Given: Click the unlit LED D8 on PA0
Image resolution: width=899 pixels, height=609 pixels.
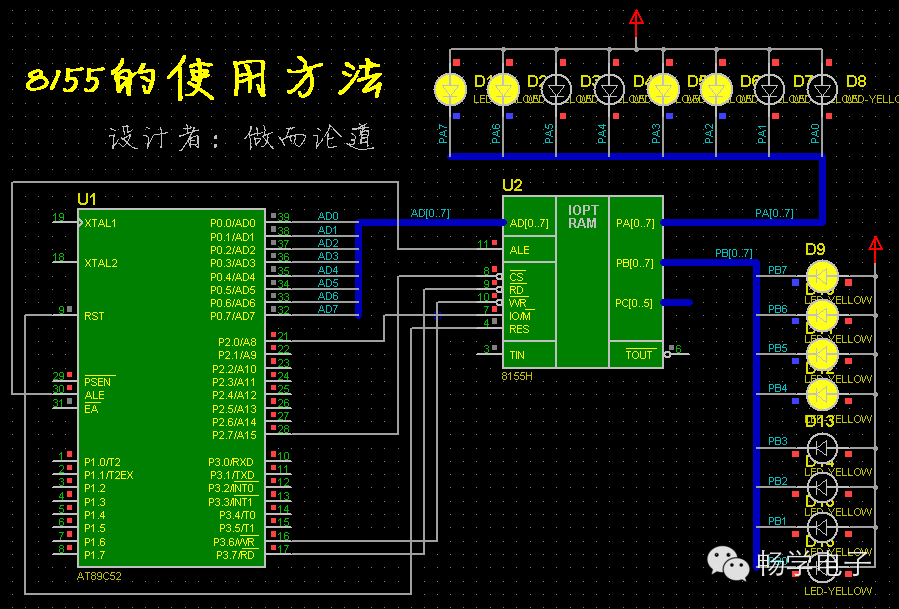Looking at the screenshot, I should click(x=822, y=90).
